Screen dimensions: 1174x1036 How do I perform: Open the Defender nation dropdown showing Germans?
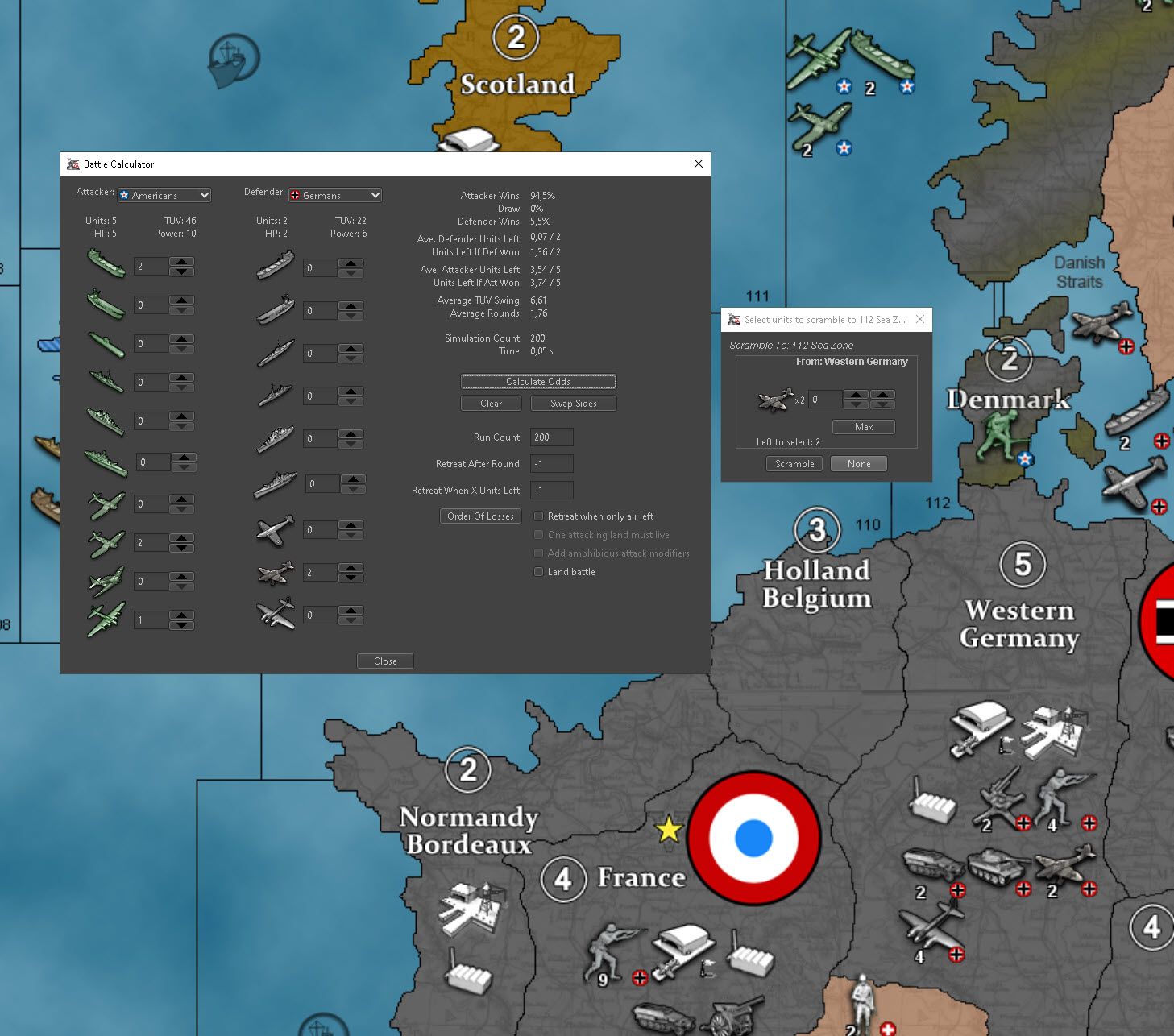point(335,195)
